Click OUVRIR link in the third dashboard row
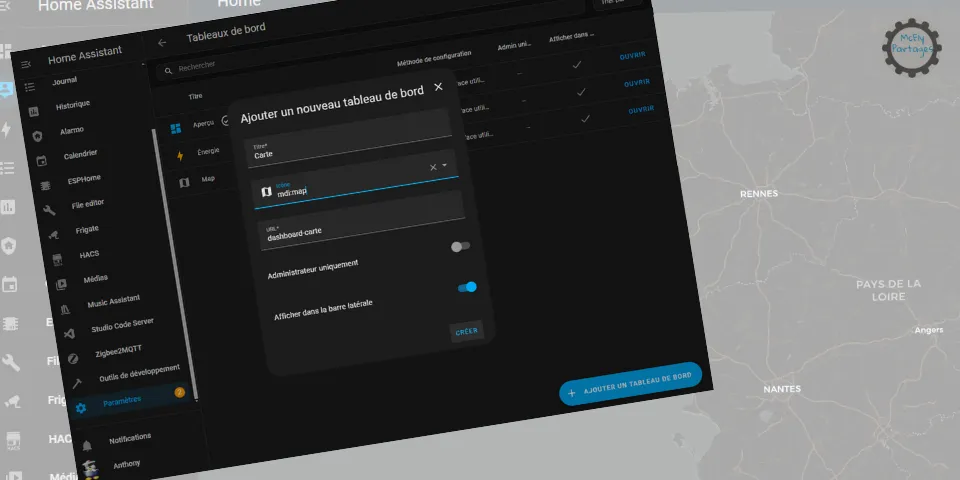Image resolution: width=960 pixels, height=480 pixels. 641,110
